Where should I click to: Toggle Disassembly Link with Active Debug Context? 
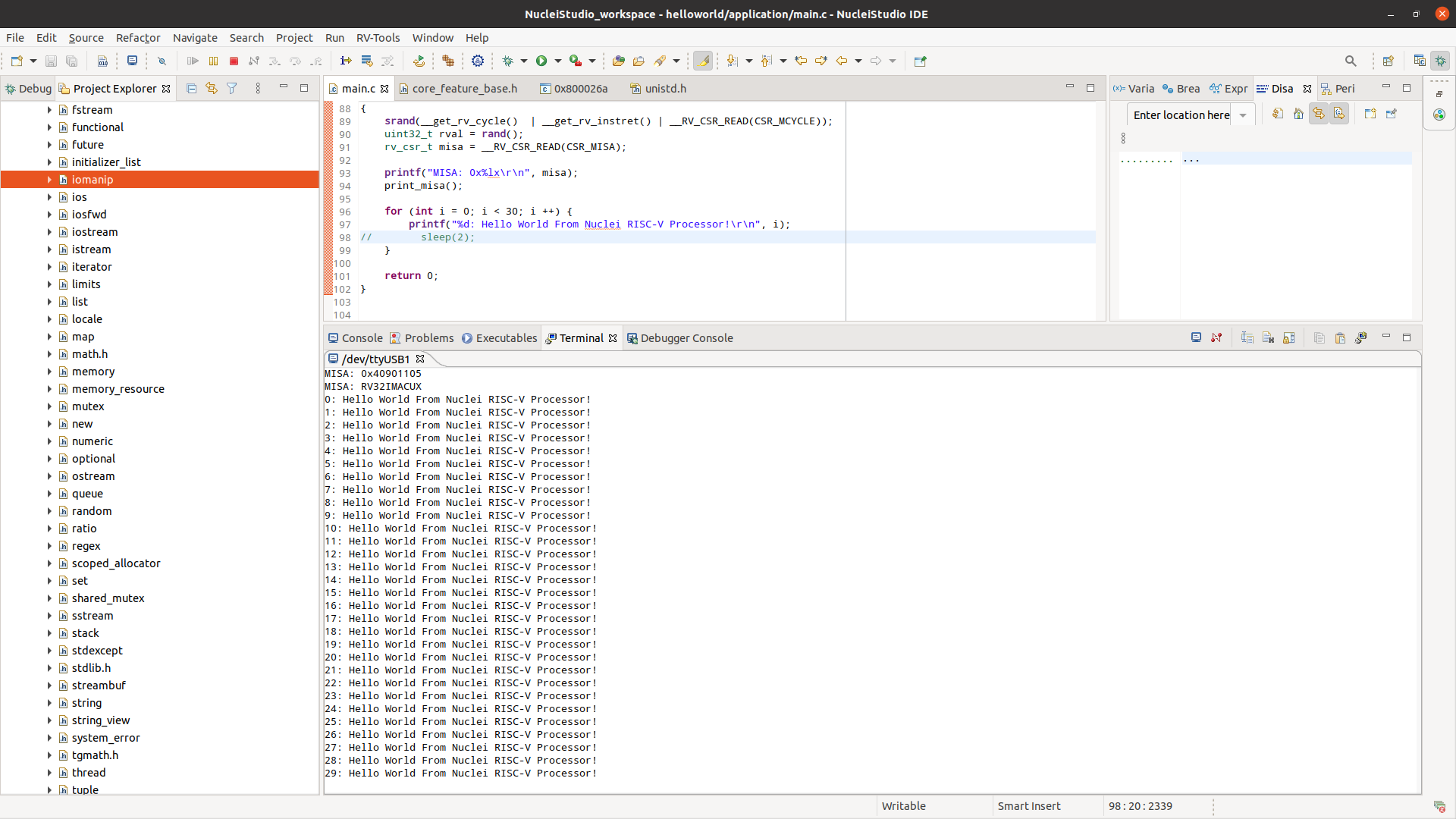coord(1319,114)
